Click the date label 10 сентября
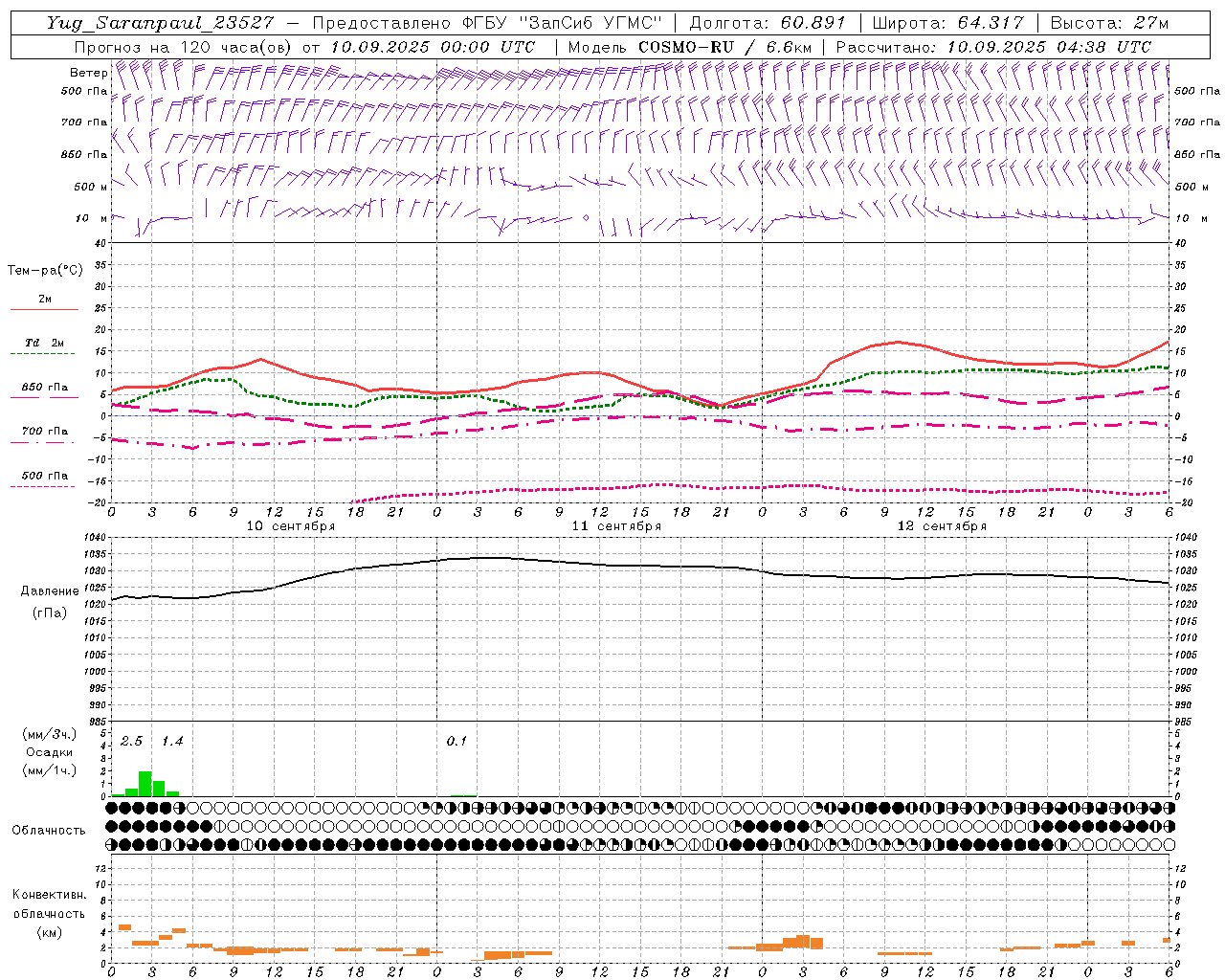Image resolution: width=1225 pixels, height=980 pixels. tap(291, 526)
